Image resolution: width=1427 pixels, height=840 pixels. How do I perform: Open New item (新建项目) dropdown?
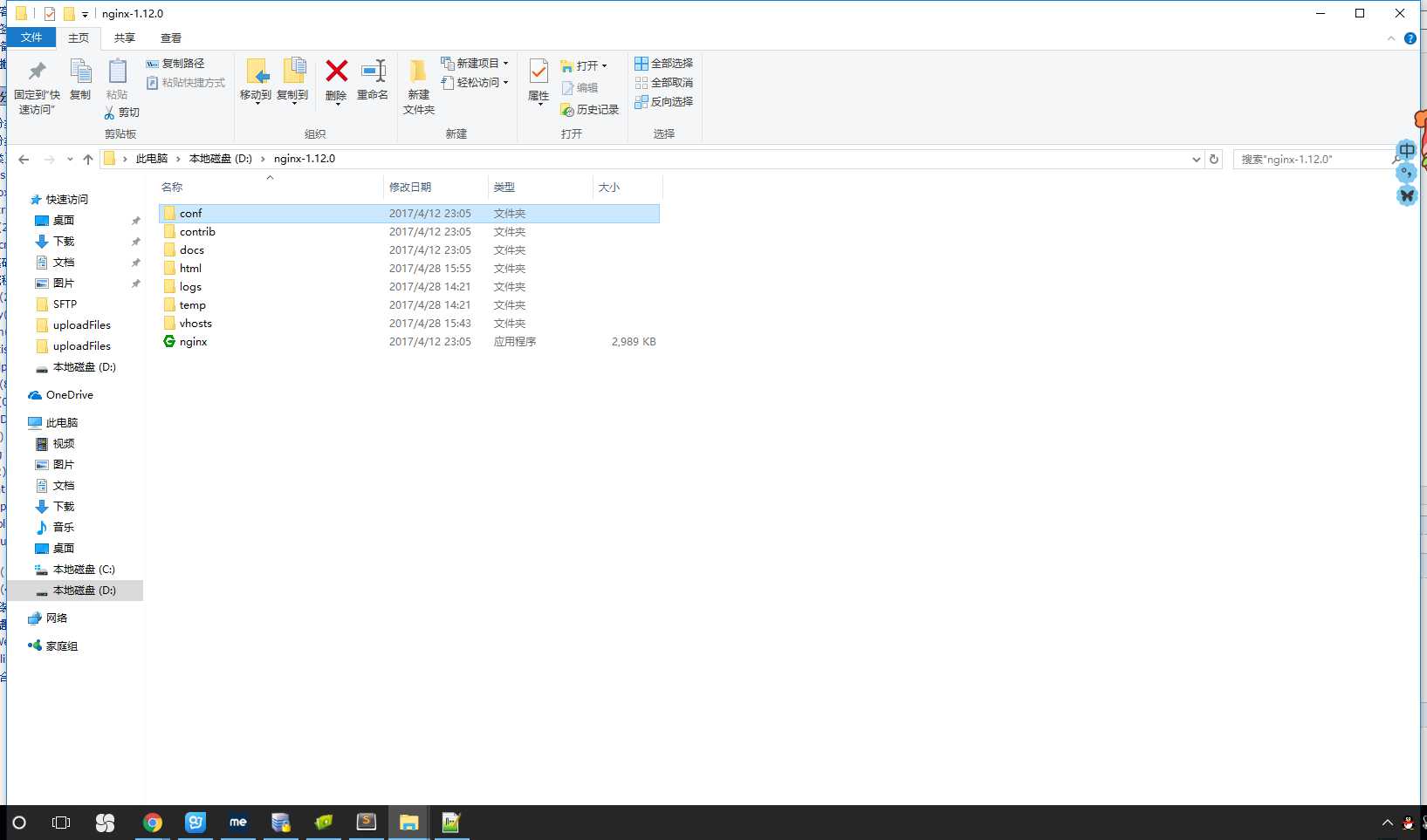click(x=476, y=64)
